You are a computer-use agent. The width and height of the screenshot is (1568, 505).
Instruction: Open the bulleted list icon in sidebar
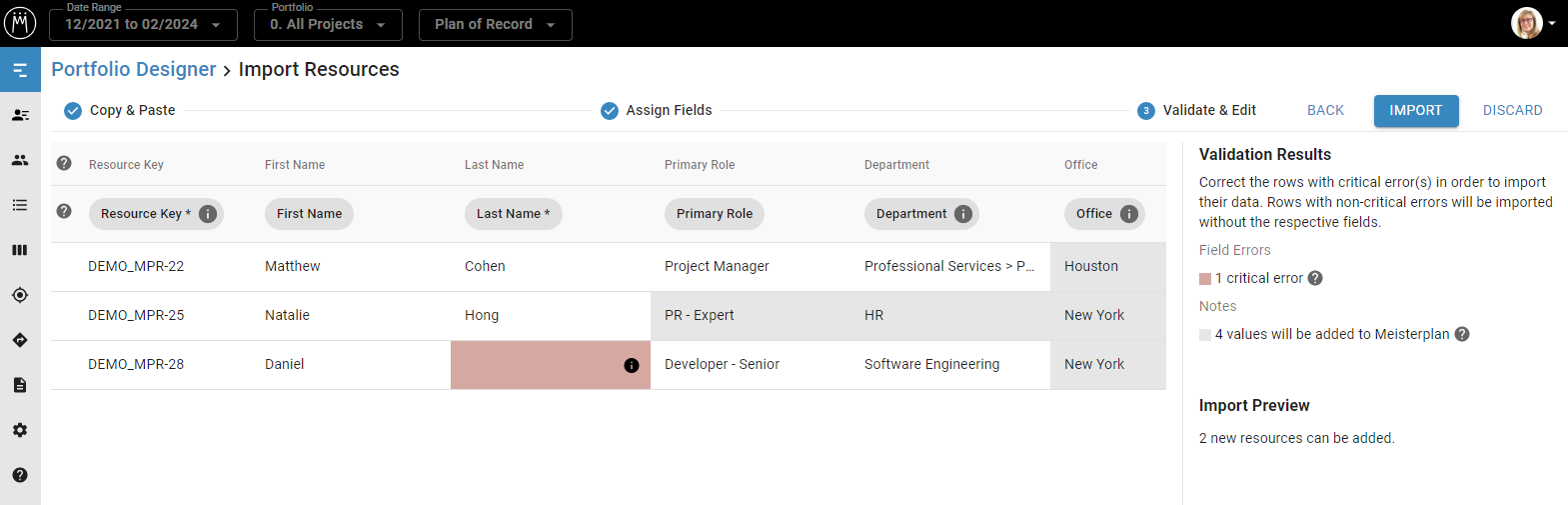point(20,205)
